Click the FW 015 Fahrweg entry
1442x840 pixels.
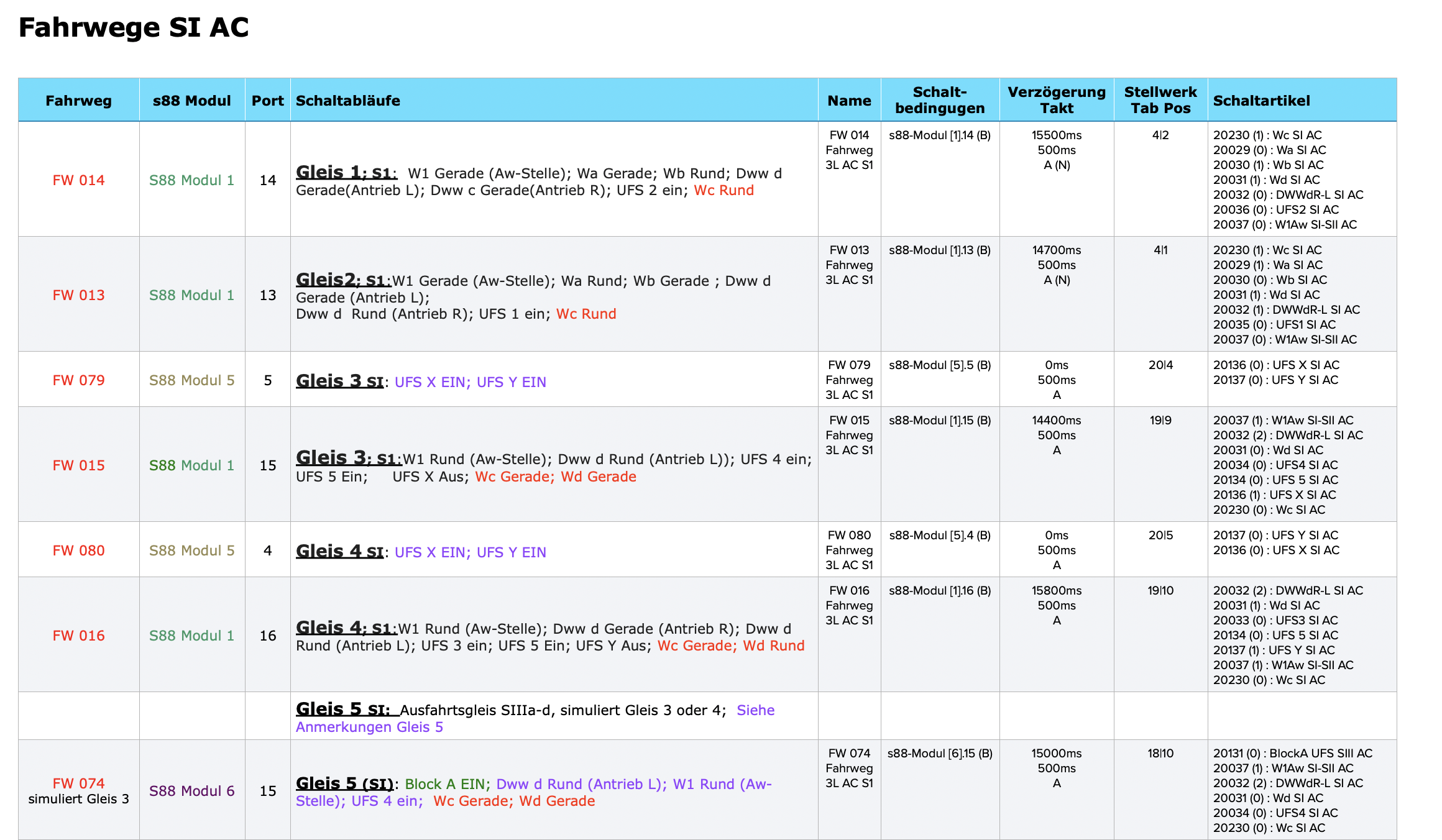(x=78, y=465)
